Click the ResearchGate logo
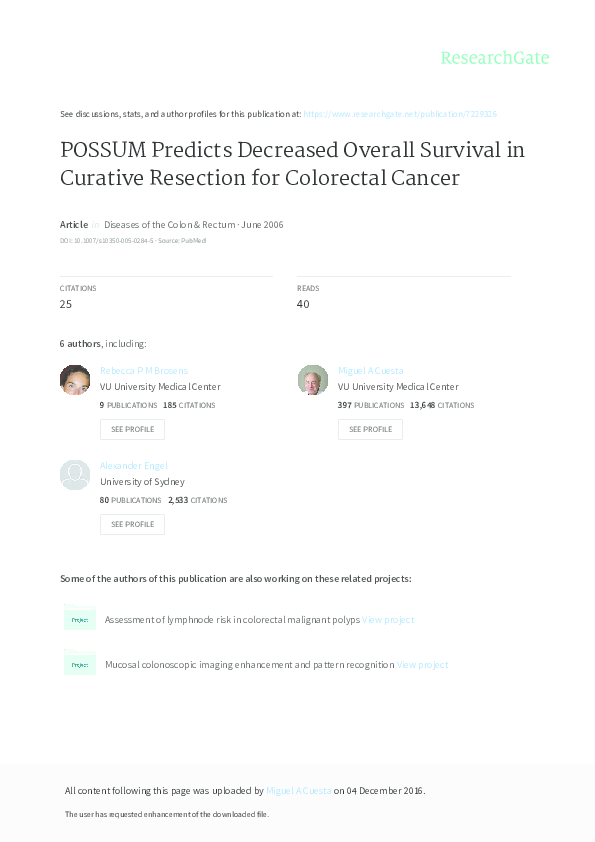 point(495,57)
